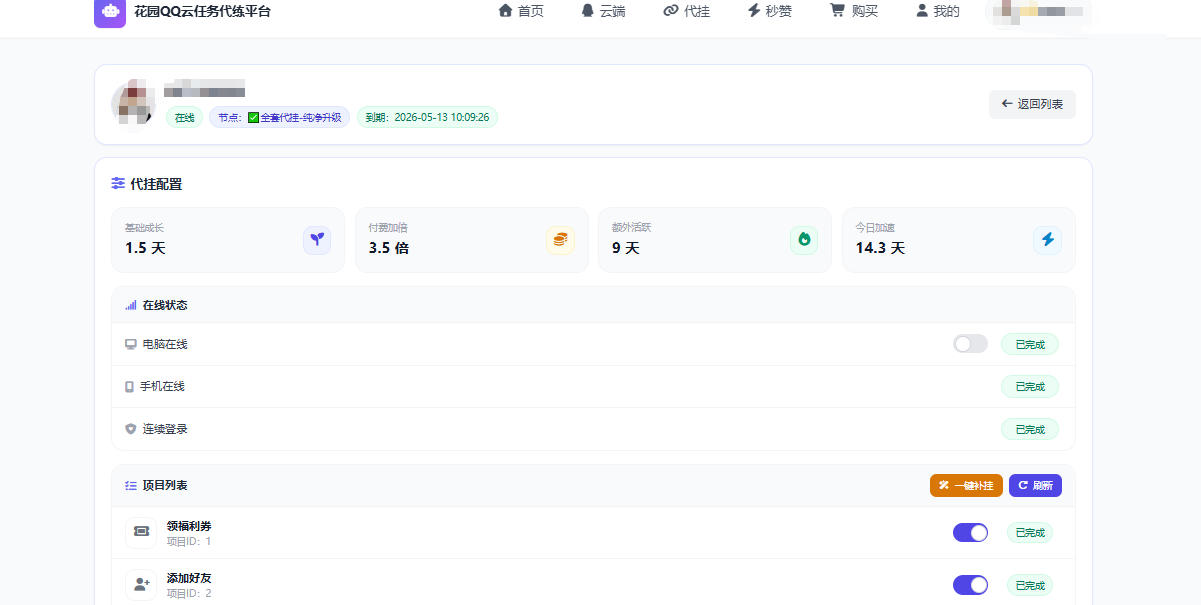Click the 一键补挂 button

click(964, 485)
